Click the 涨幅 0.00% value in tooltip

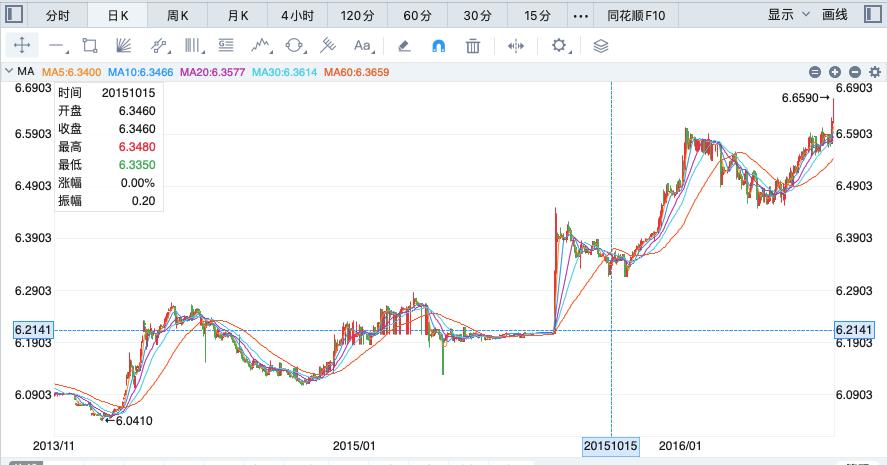click(x=137, y=183)
